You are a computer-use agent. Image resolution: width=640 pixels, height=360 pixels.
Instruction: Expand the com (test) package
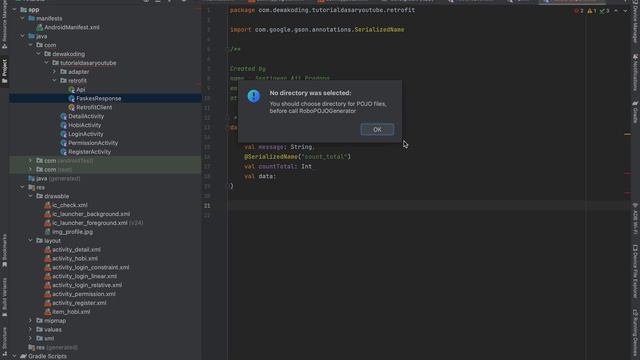[x=30, y=169]
